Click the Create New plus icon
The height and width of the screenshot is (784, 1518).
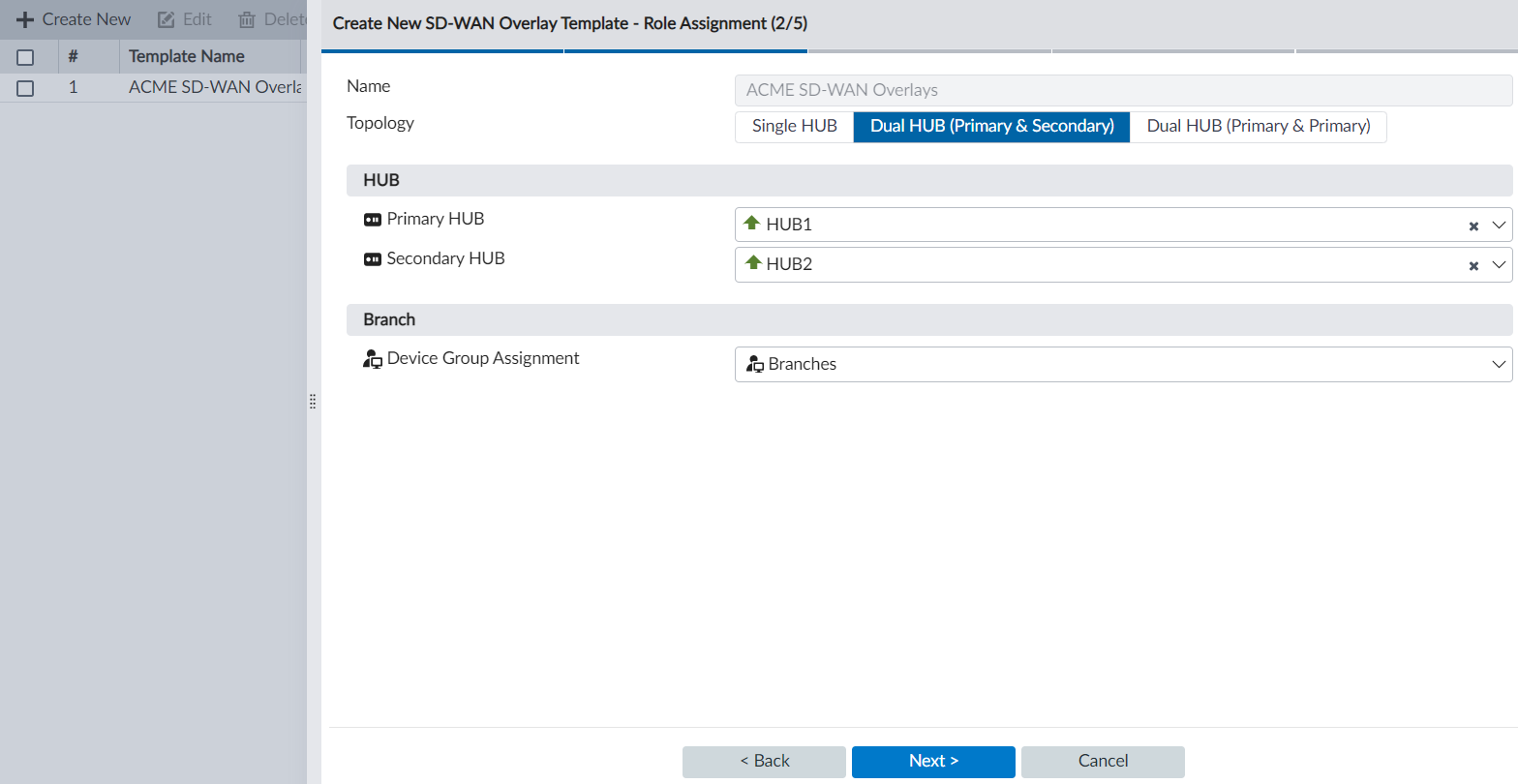25,19
